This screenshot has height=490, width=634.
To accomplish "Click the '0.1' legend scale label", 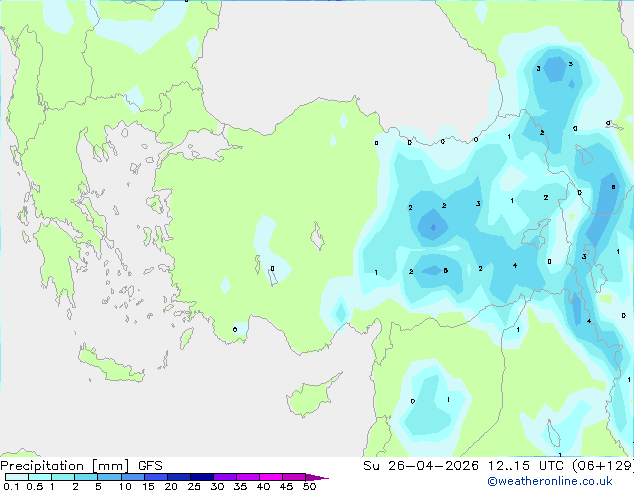I will [x=11, y=486].
